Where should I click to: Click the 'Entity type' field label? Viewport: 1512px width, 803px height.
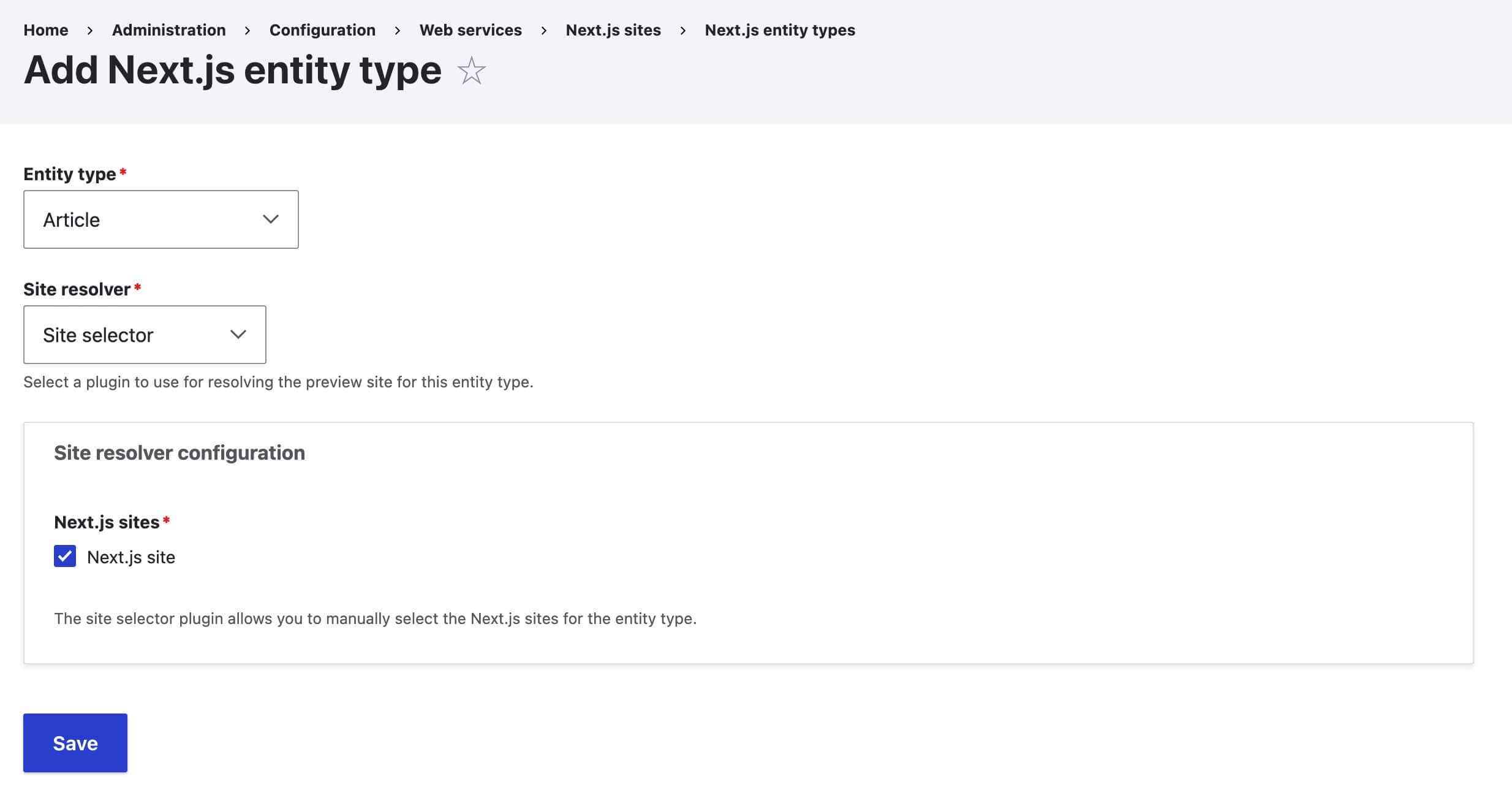(70, 174)
